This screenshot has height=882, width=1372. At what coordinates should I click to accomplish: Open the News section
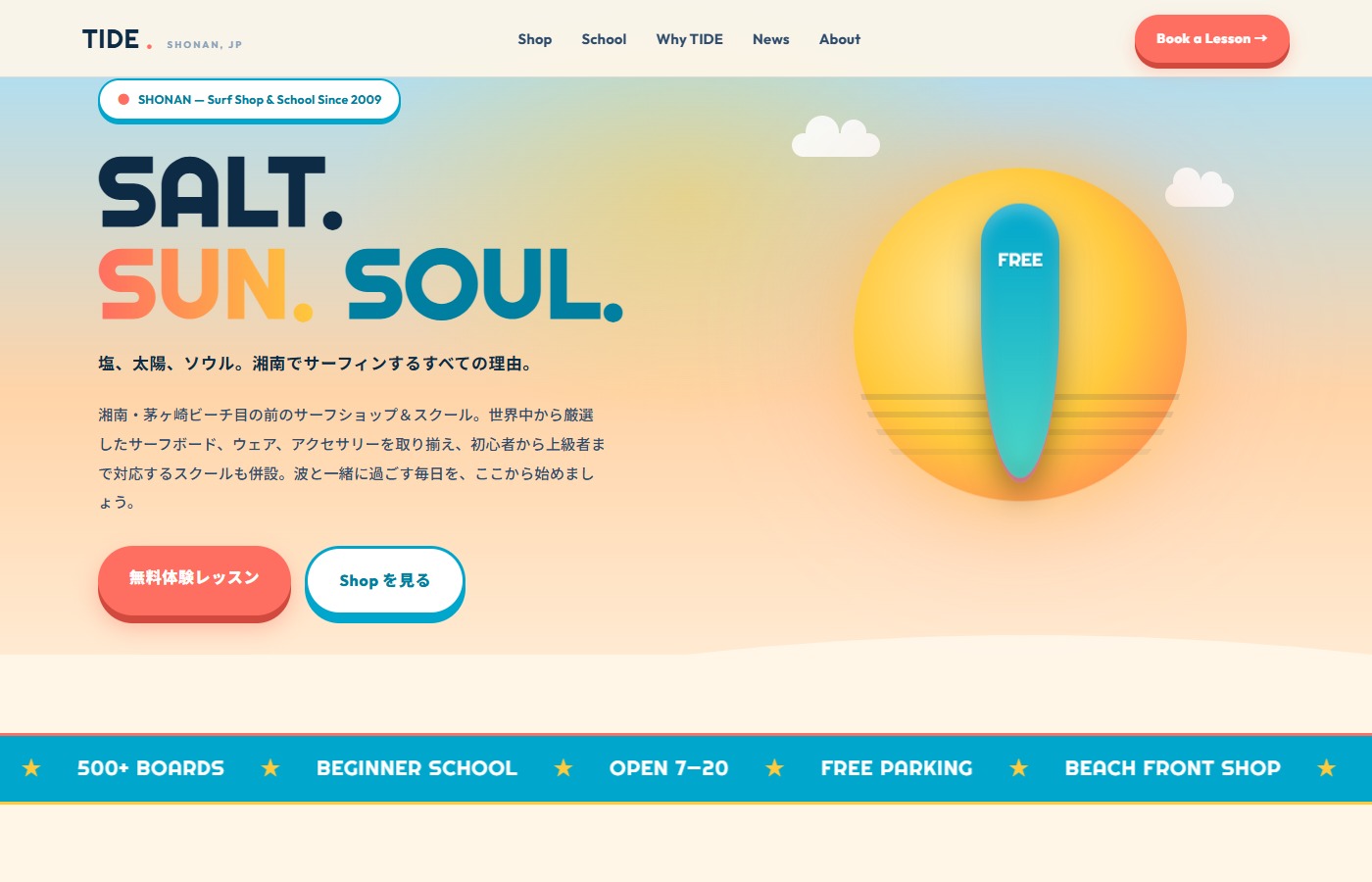[771, 39]
